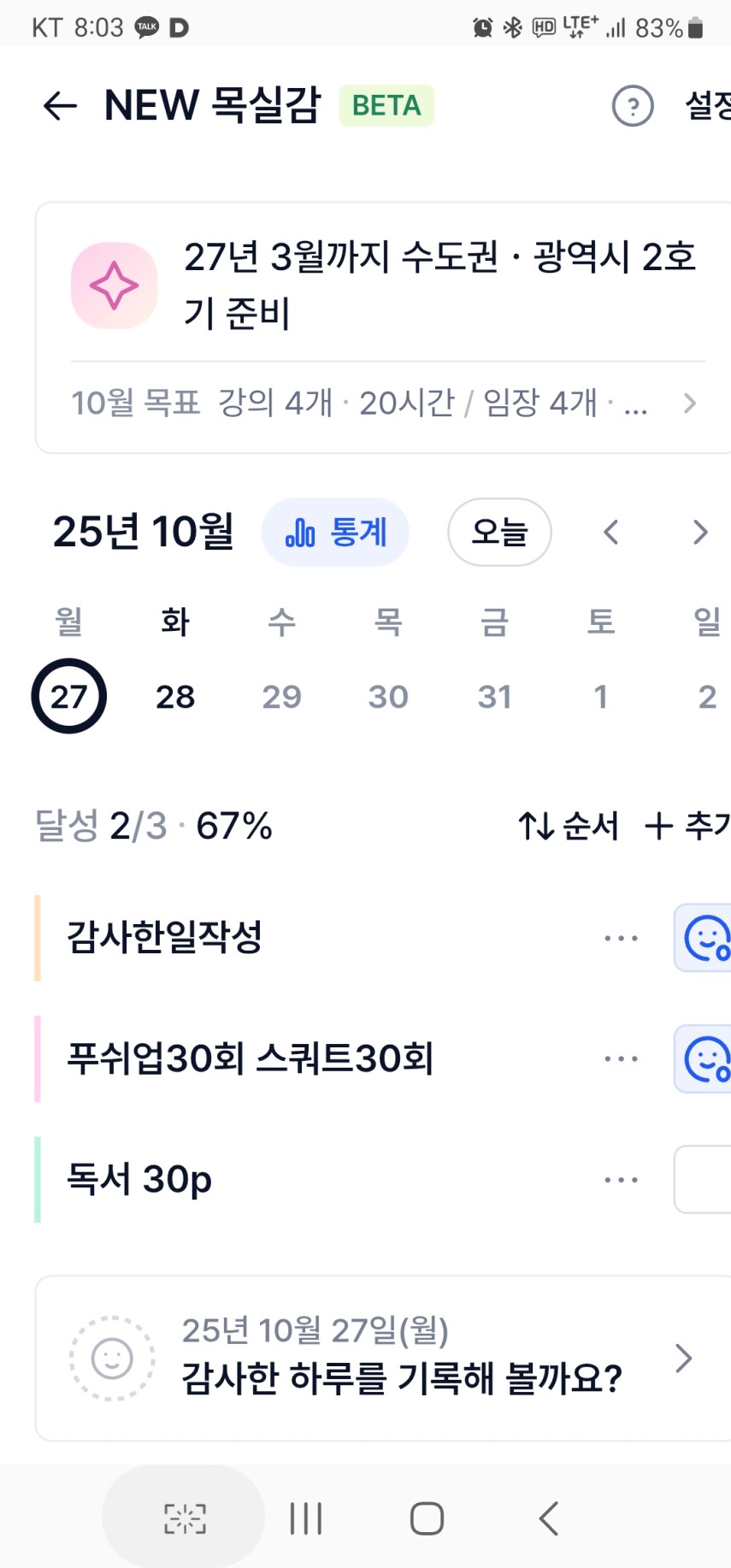The width and height of the screenshot is (731, 1568).
Task: Tap the back arrow icon
Action: click(x=60, y=106)
